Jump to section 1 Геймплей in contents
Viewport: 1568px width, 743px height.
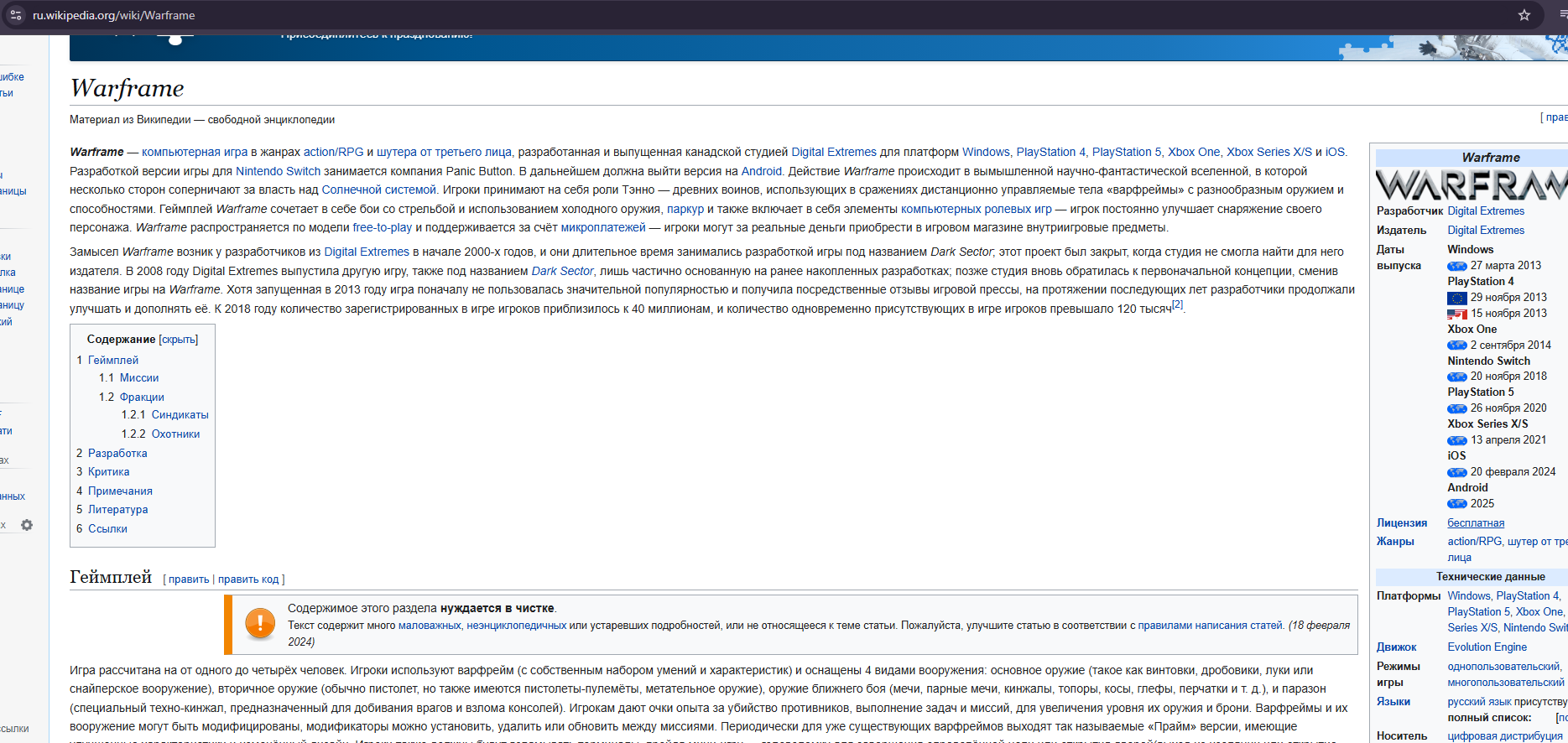tap(113, 361)
